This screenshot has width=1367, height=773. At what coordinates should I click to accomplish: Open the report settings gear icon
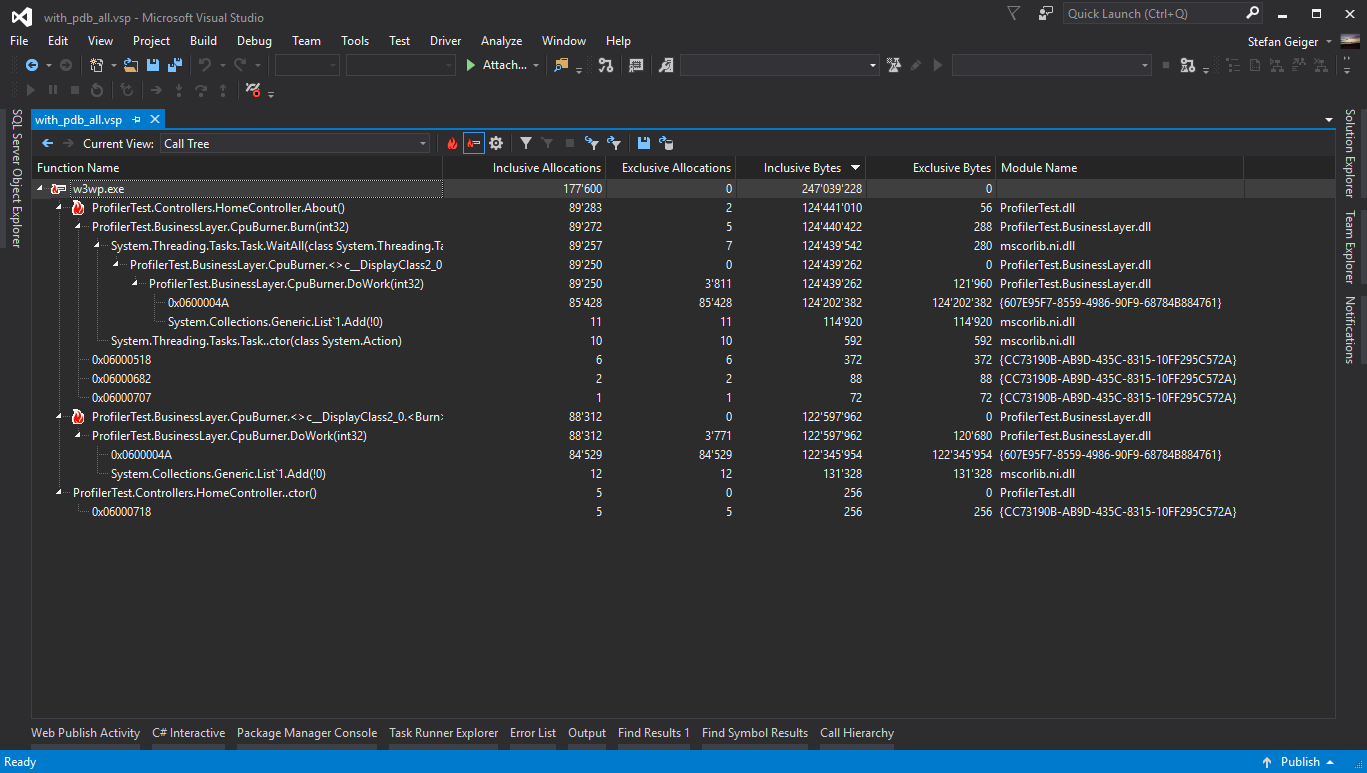coord(496,143)
